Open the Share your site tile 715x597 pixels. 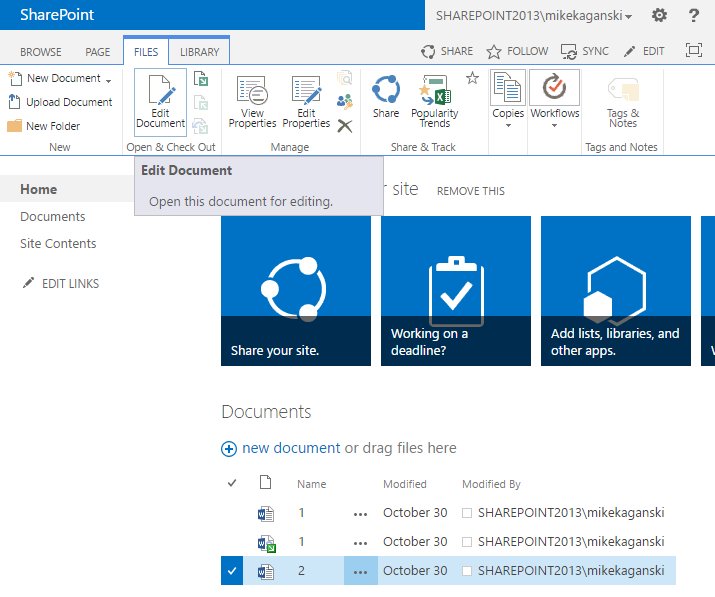click(296, 291)
